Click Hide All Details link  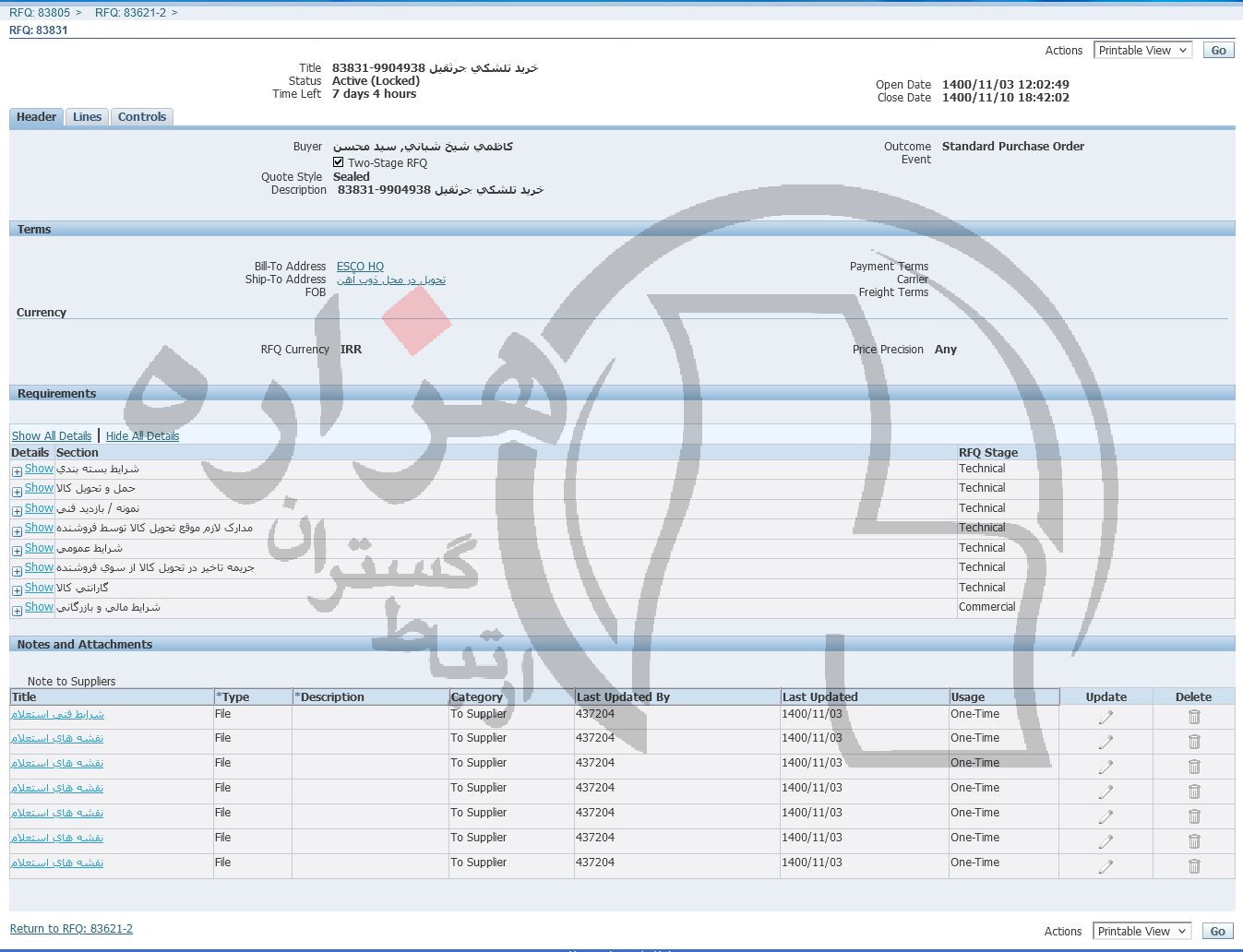pos(142,436)
